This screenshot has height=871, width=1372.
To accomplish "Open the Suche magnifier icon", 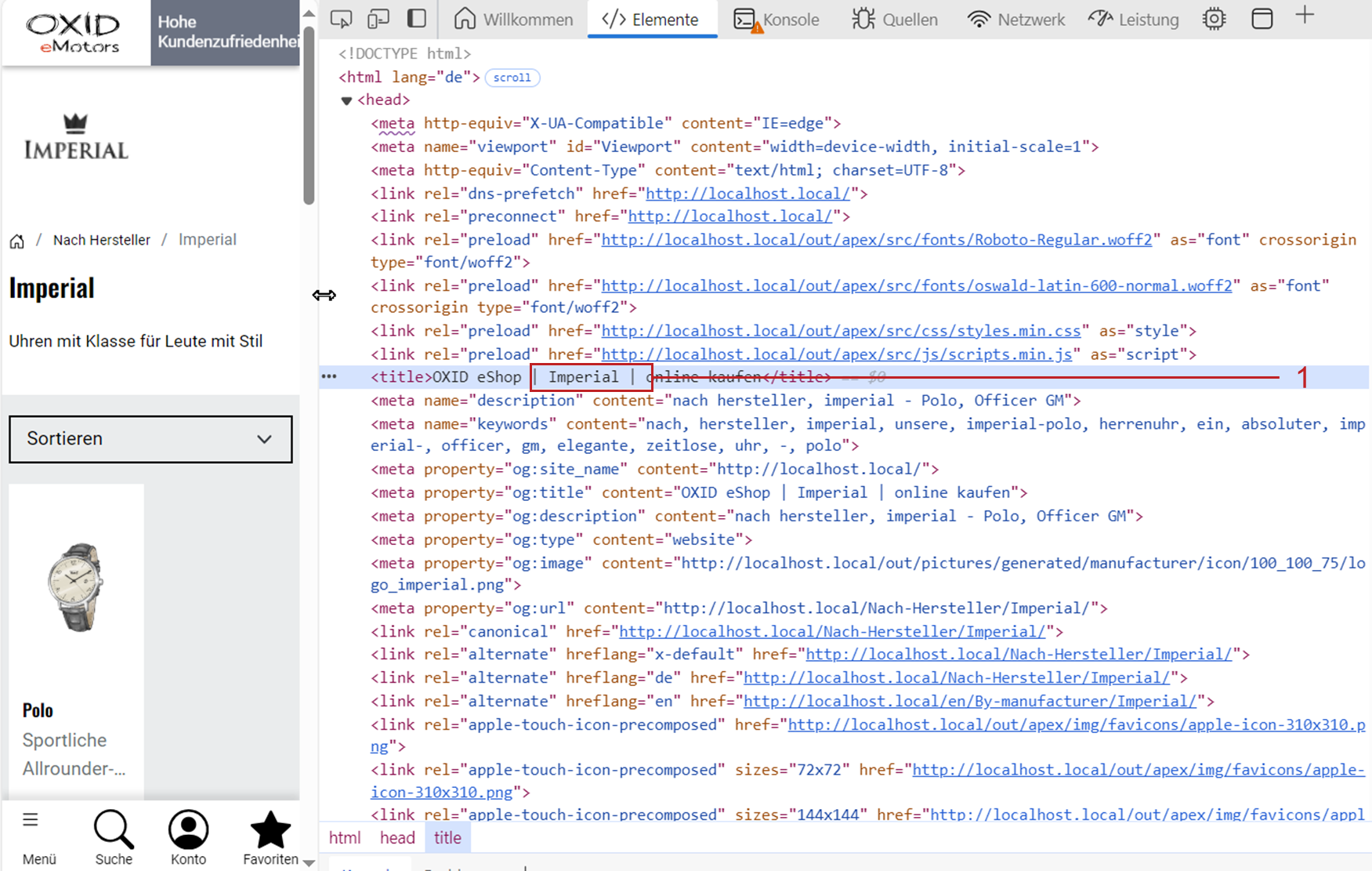I will point(114,830).
